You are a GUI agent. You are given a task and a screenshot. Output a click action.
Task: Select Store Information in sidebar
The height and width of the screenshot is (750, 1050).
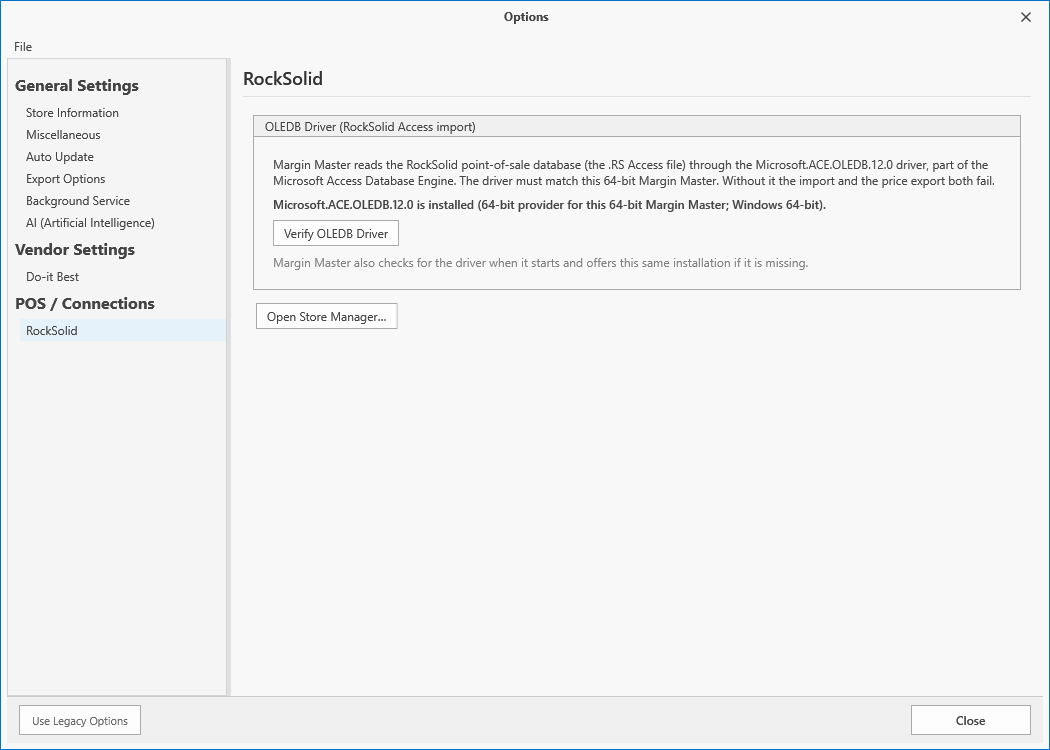tap(72, 112)
